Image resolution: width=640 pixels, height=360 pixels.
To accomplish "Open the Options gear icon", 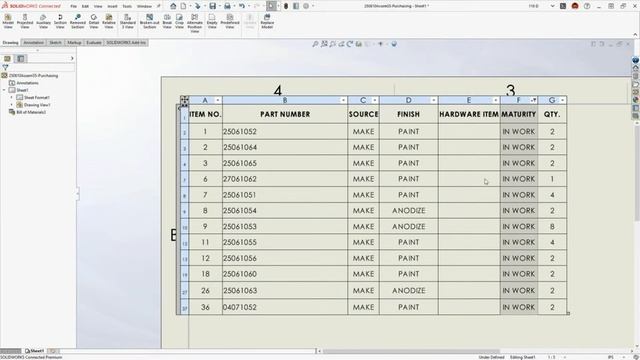I will (306, 6).
